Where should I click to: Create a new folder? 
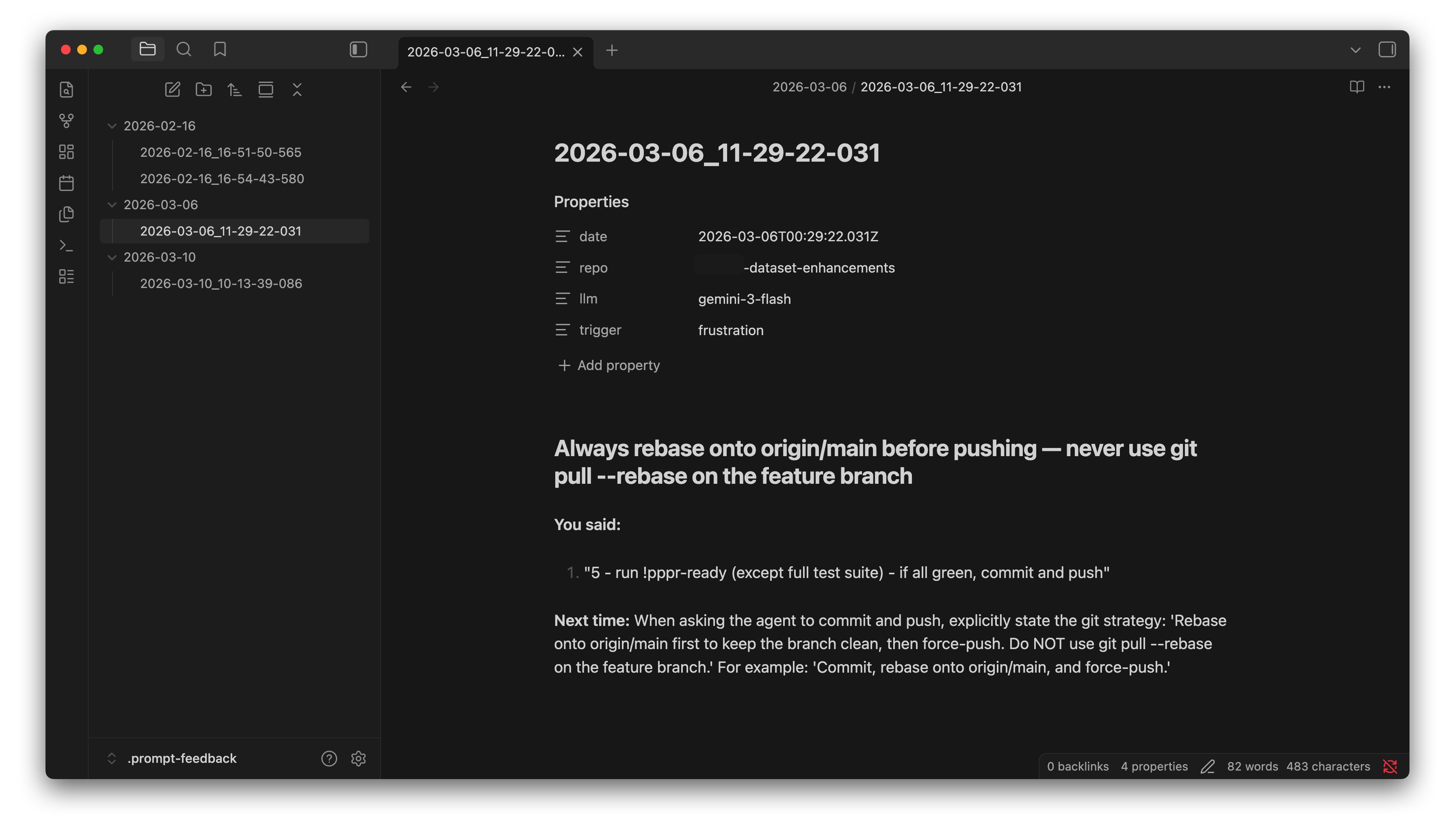[x=203, y=89]
